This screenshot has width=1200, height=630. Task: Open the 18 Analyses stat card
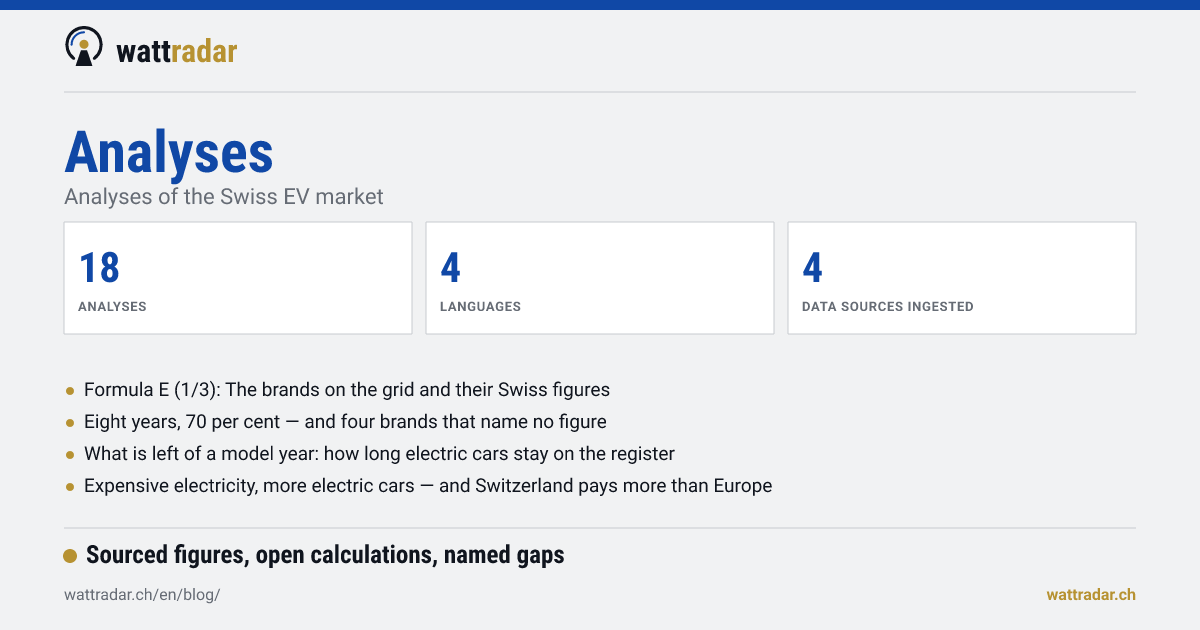(x=238, y=278)
